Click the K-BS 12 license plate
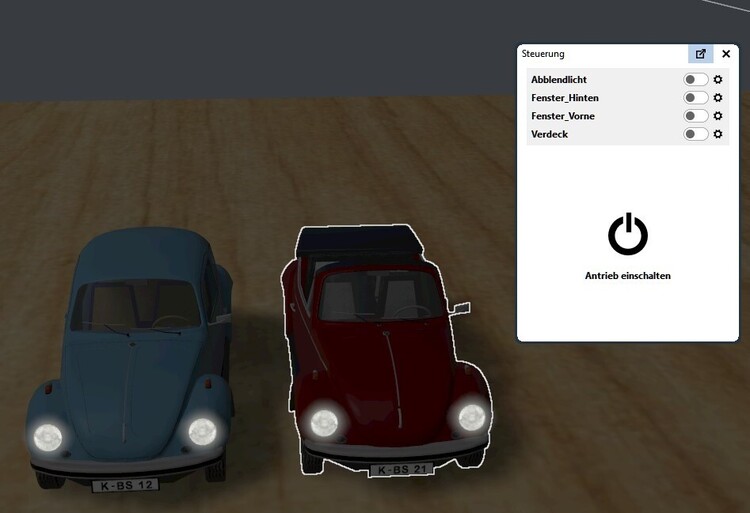 click(x=125, y=485)
